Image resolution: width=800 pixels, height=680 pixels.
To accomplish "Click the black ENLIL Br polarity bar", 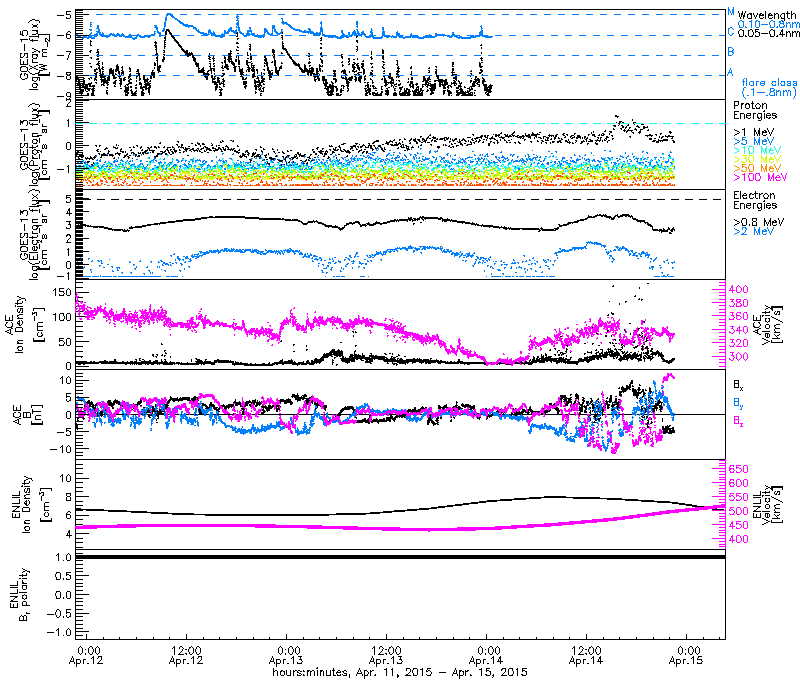I will (x=401, y=557).
